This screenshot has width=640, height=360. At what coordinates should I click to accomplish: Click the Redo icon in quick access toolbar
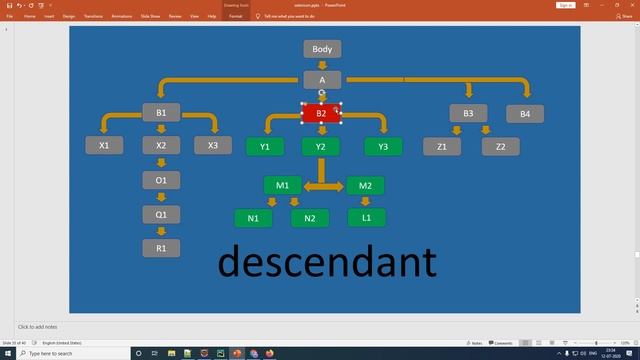coord(31,5)
